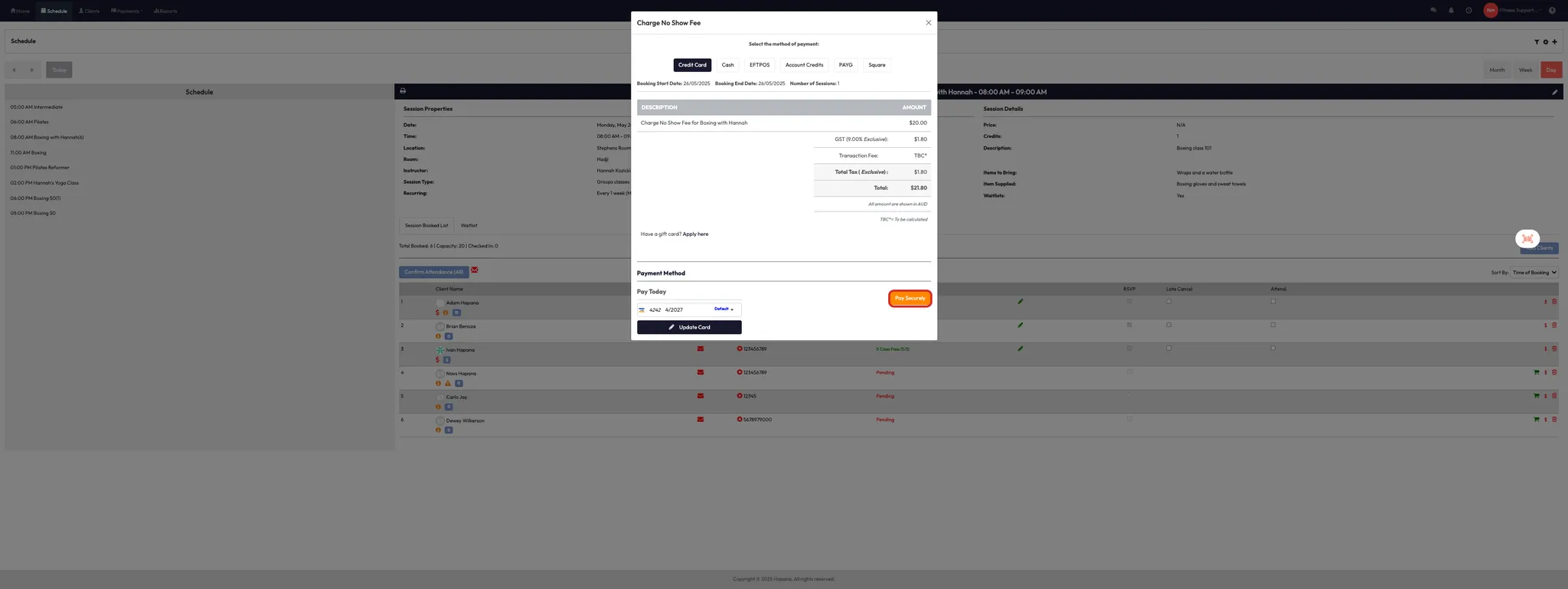Switch to Account Credits payment method
Screen dimensions: 1568x589
click(804, 65)
